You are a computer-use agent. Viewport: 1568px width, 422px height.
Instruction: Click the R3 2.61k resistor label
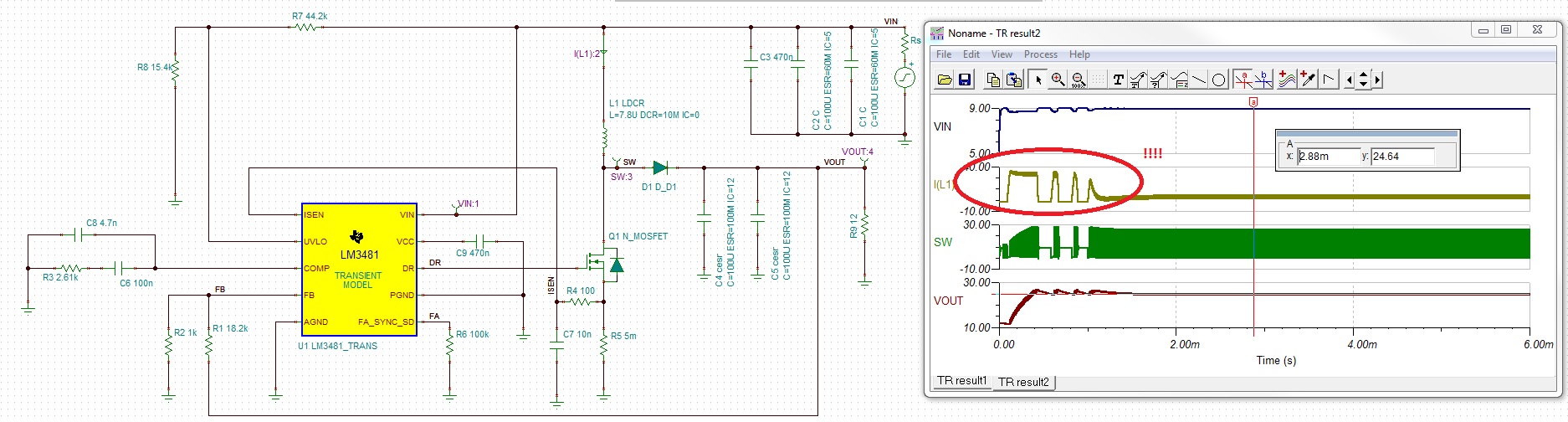[x=60, y=277]
